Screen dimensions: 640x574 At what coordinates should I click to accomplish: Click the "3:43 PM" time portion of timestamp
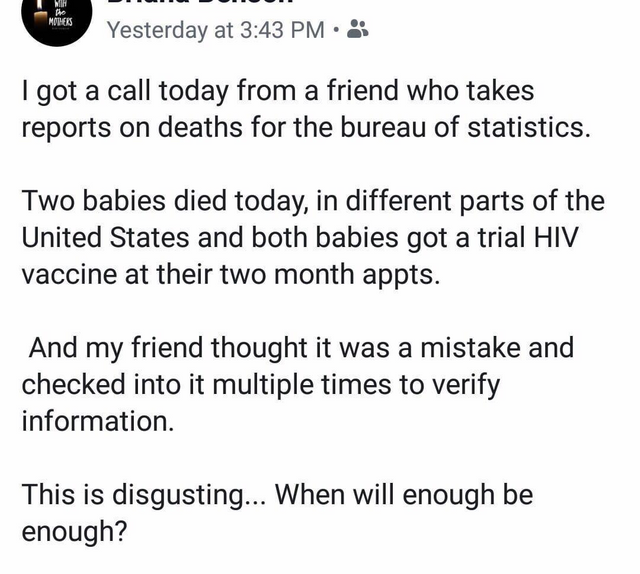[282, 30]
